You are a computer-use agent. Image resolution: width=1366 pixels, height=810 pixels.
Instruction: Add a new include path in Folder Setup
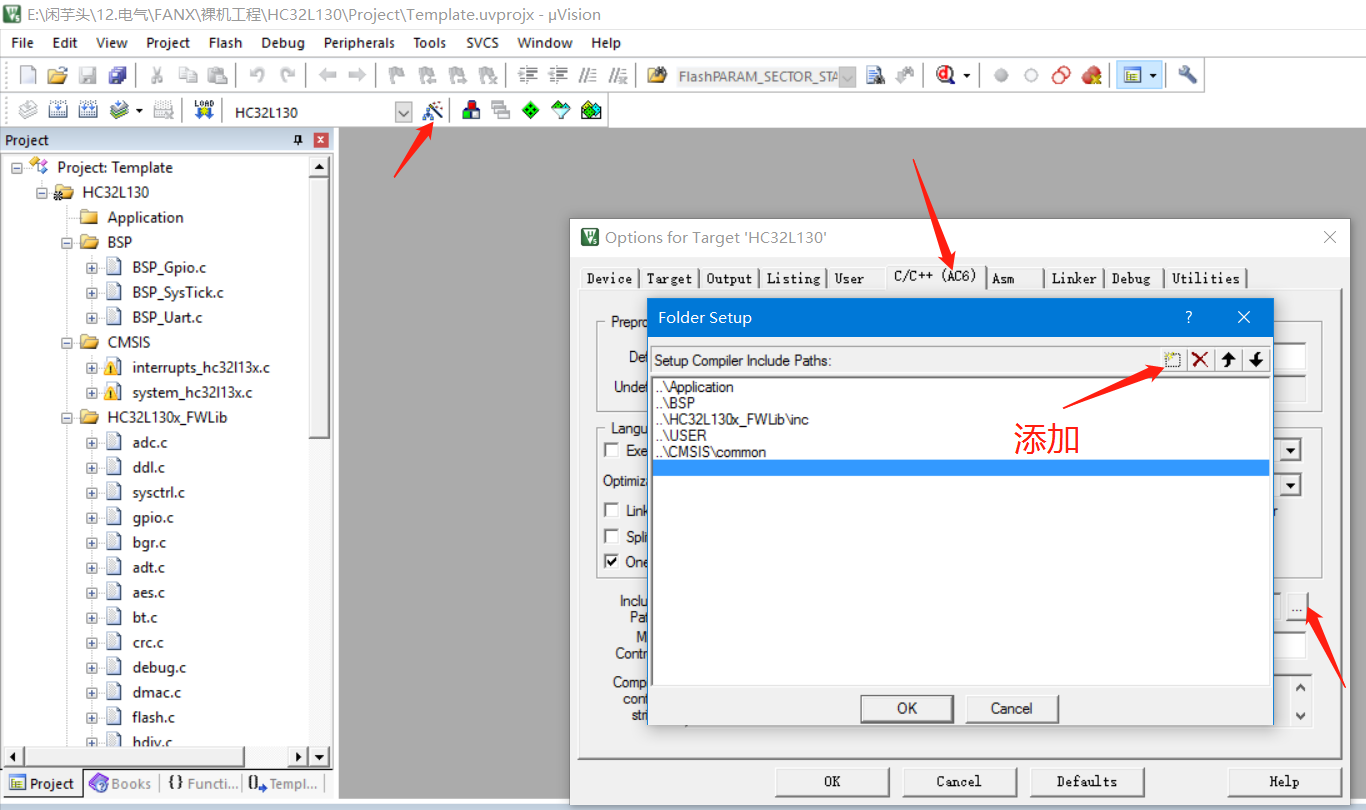(1172, 360)
